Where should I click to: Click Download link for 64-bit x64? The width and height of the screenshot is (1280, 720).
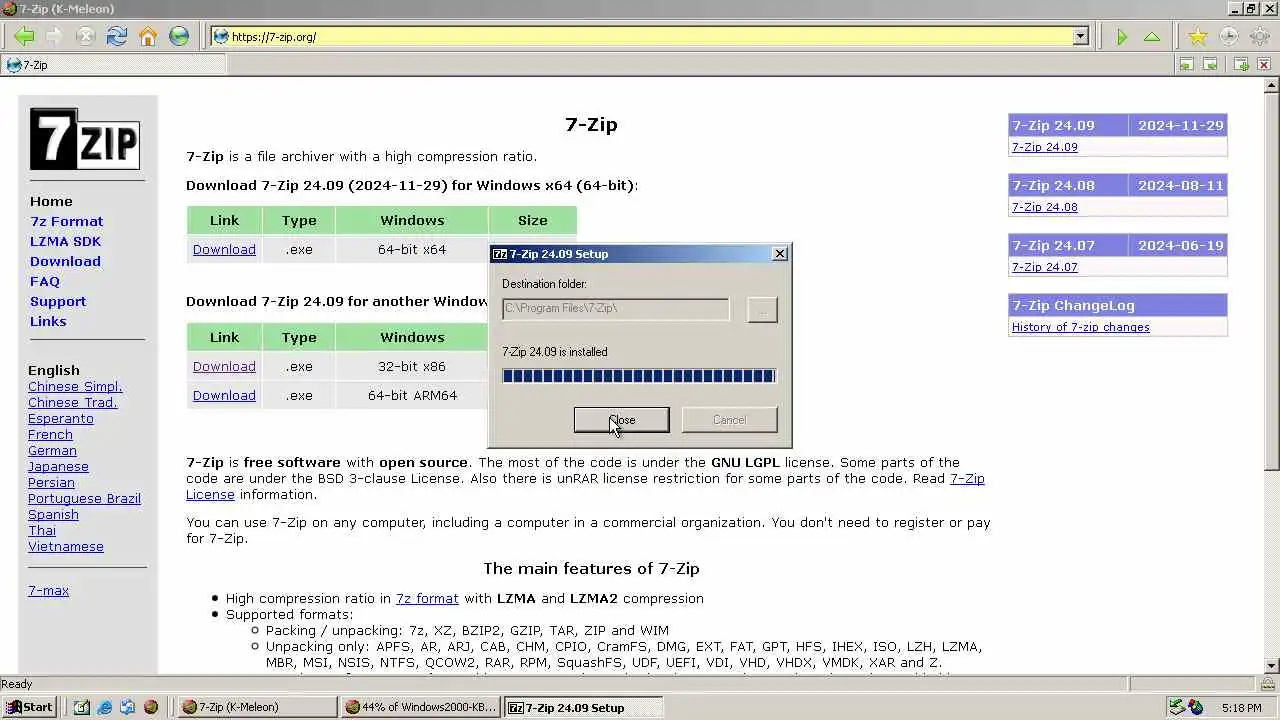[x=224, y=249]
